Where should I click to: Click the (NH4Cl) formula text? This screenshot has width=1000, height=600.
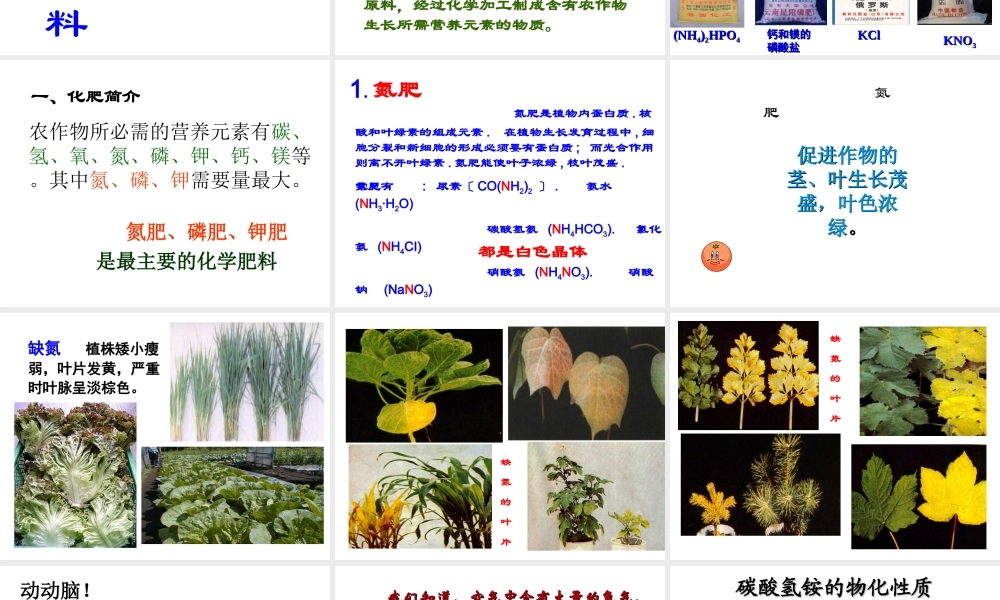click(x=399, y=247)
